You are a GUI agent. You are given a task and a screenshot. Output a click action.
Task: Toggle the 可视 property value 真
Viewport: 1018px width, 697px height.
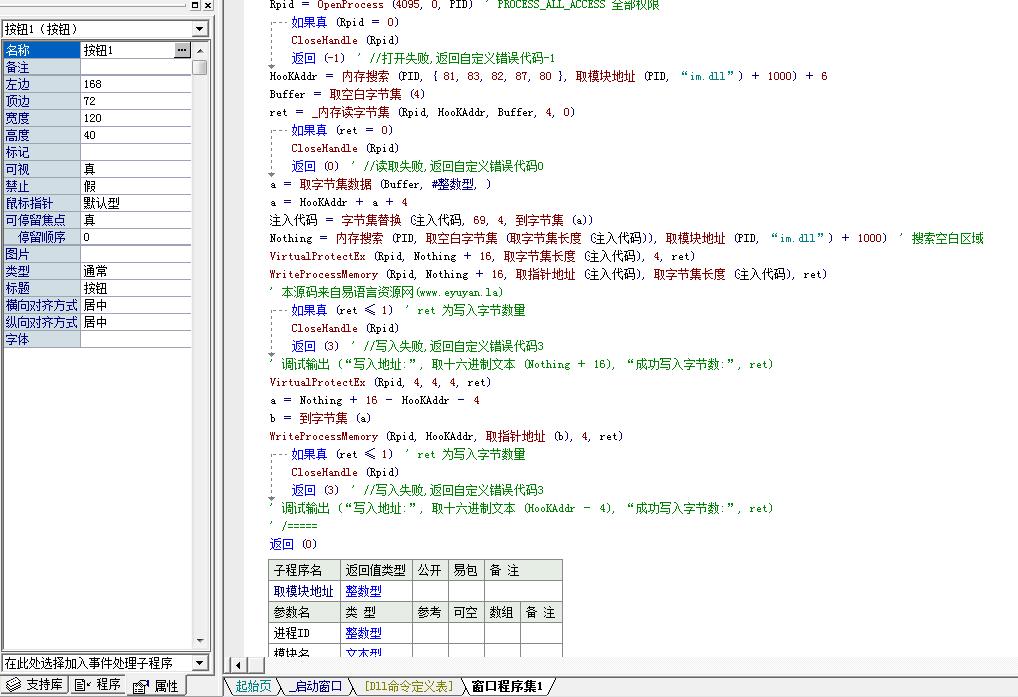click(x=136, y=169)
